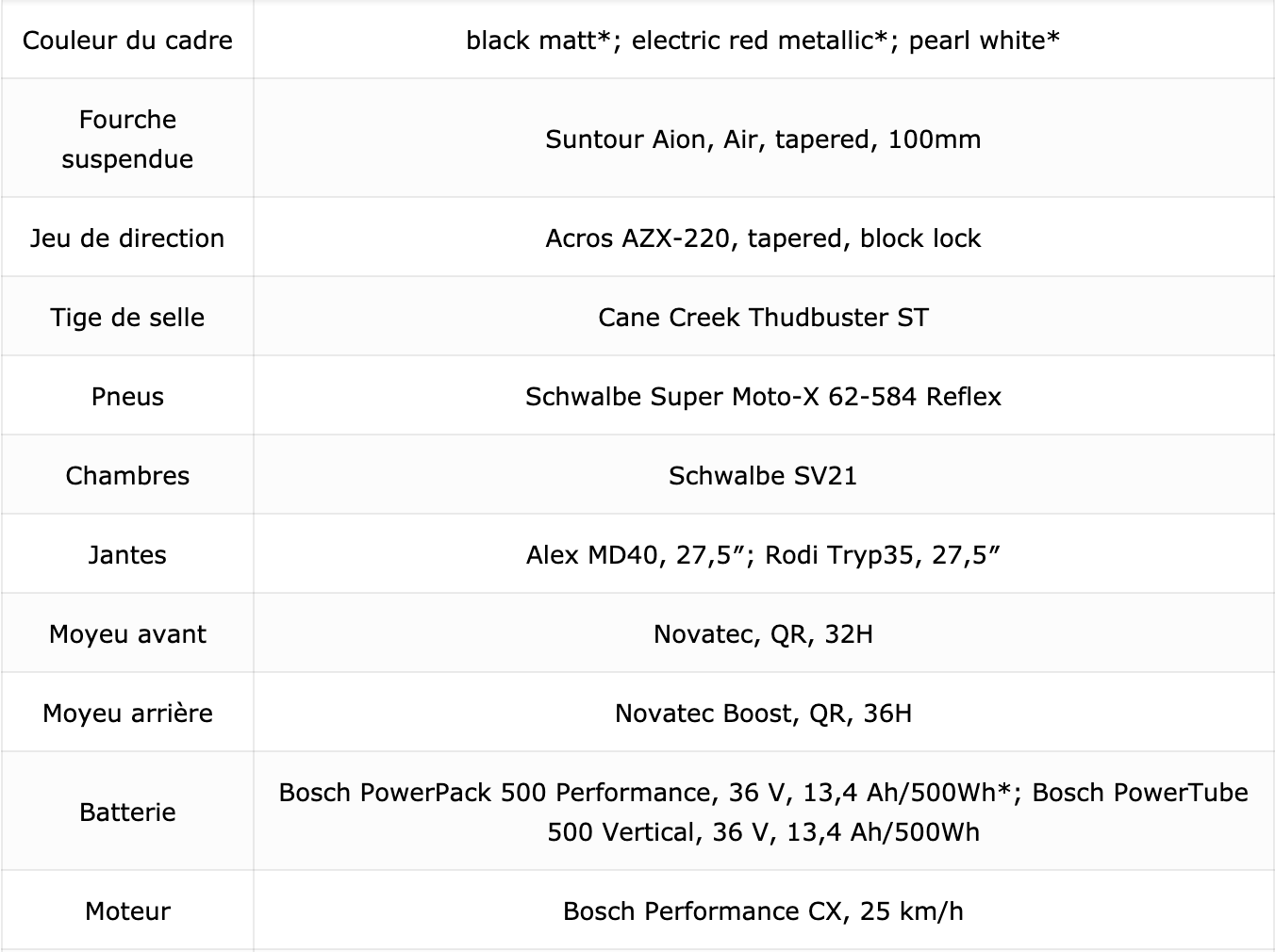Click the Novatec QR 32H hub value
This screenshot has height=952, width=1275.
click(x=763, y=633)
